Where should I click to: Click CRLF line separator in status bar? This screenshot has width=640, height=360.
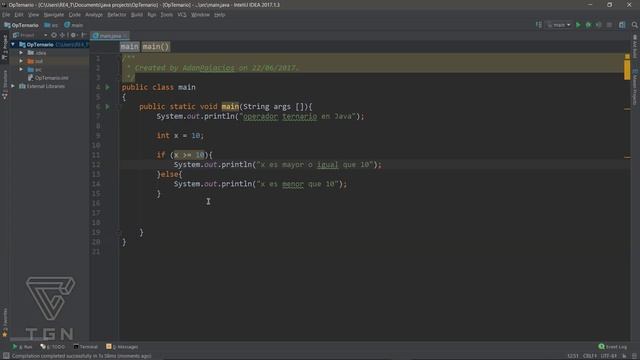click(x=590, y=356)
